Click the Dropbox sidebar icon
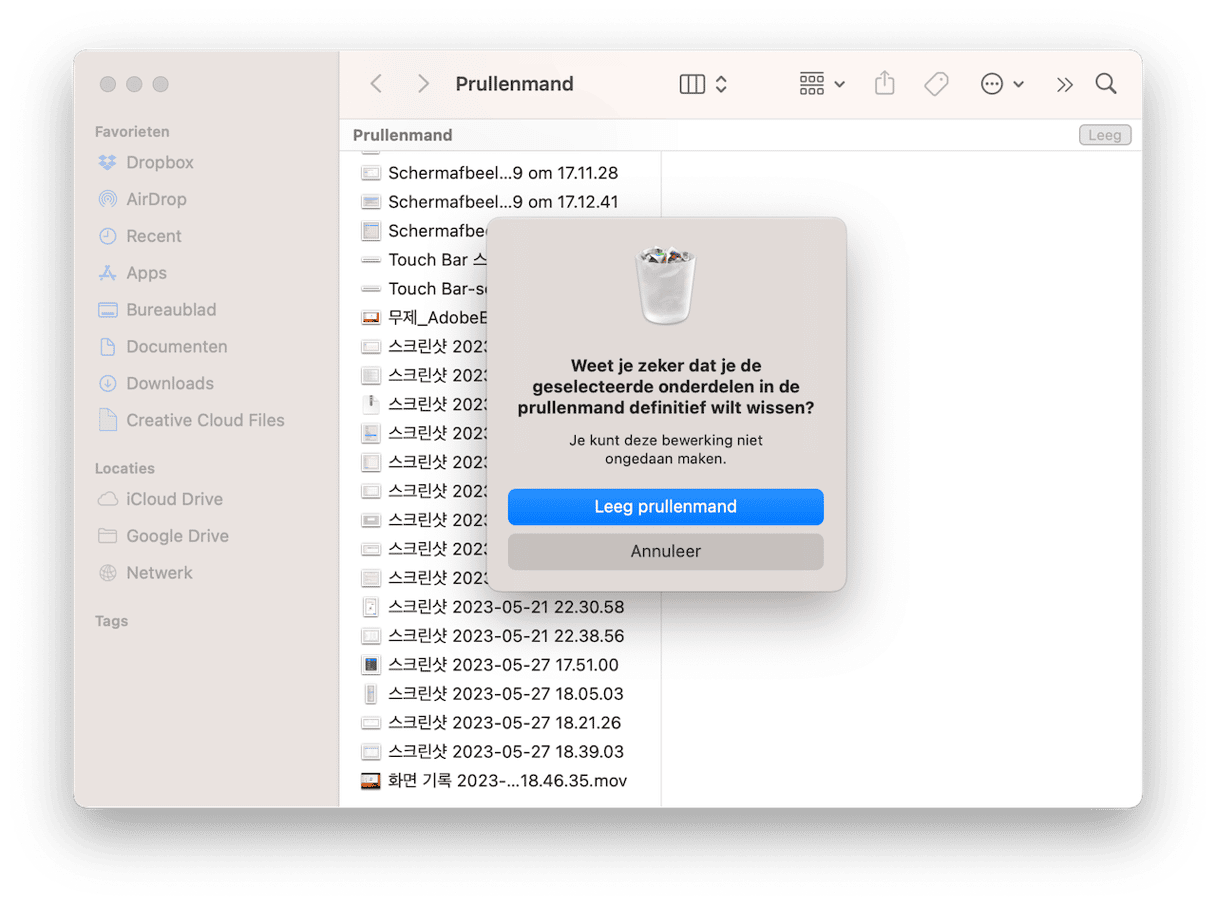Screen dimensions: 1216x905 (x=108, y=162)
